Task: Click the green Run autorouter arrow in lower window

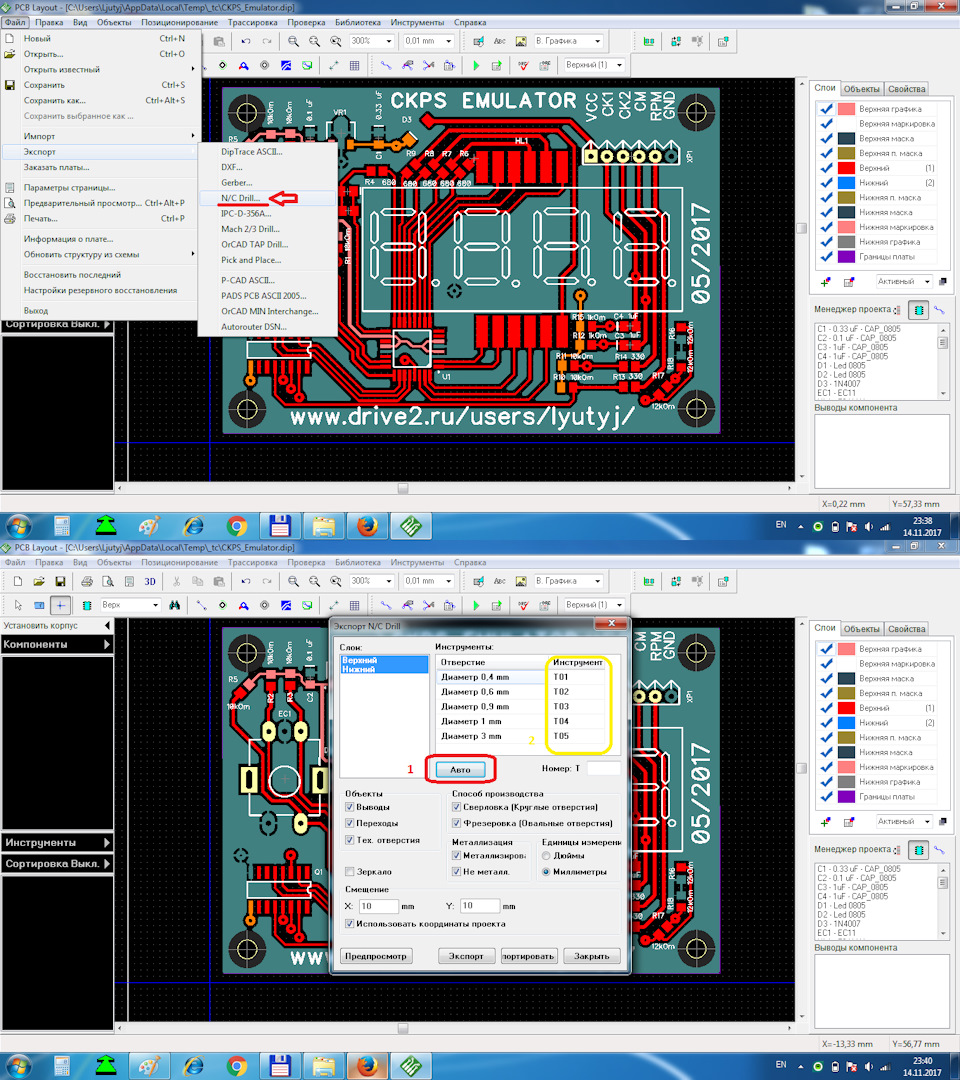Action: pyautogui.click(x=476, y=605)
